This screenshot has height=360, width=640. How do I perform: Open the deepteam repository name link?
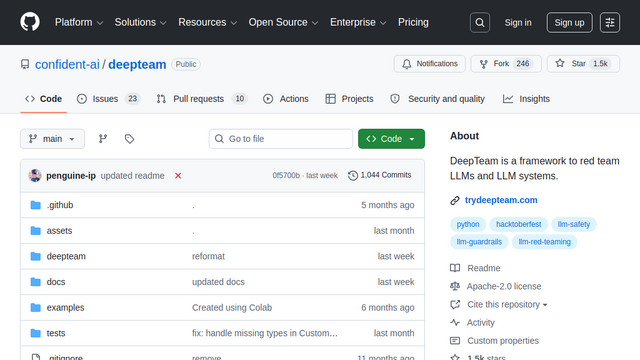137,64
